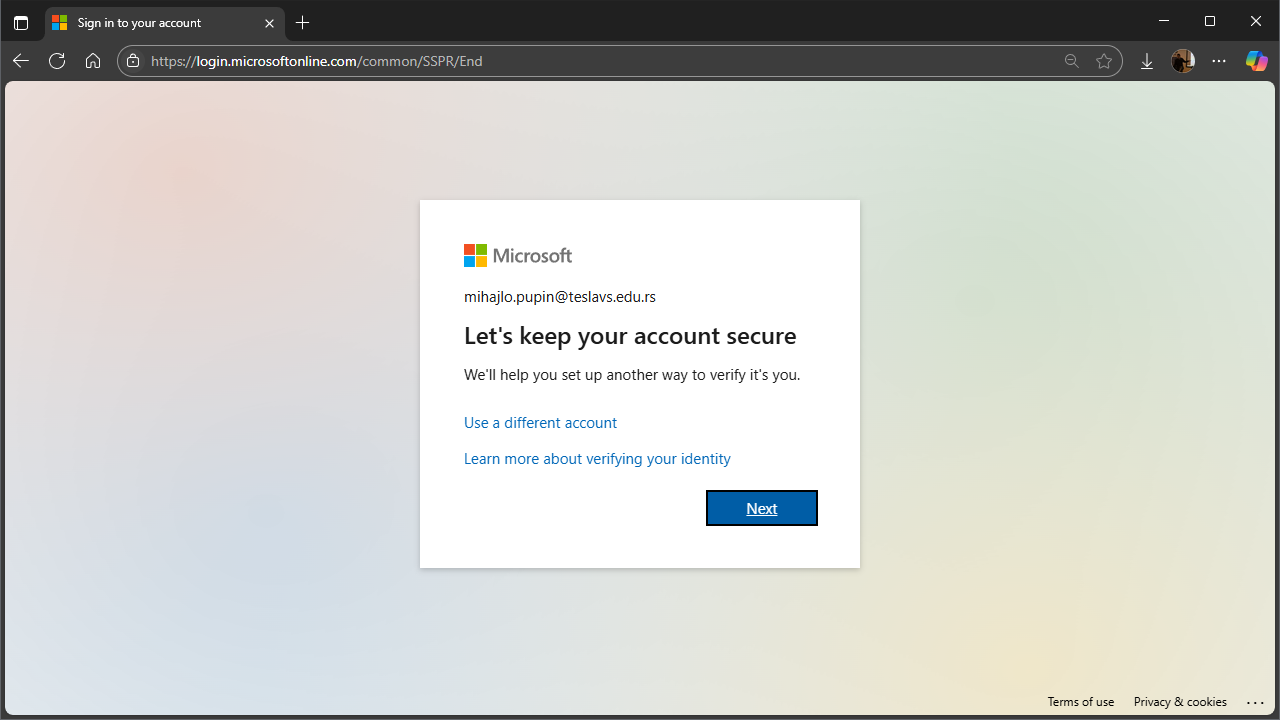
Task: Click the browser Back arrow
Action: [x=21, y=61]
